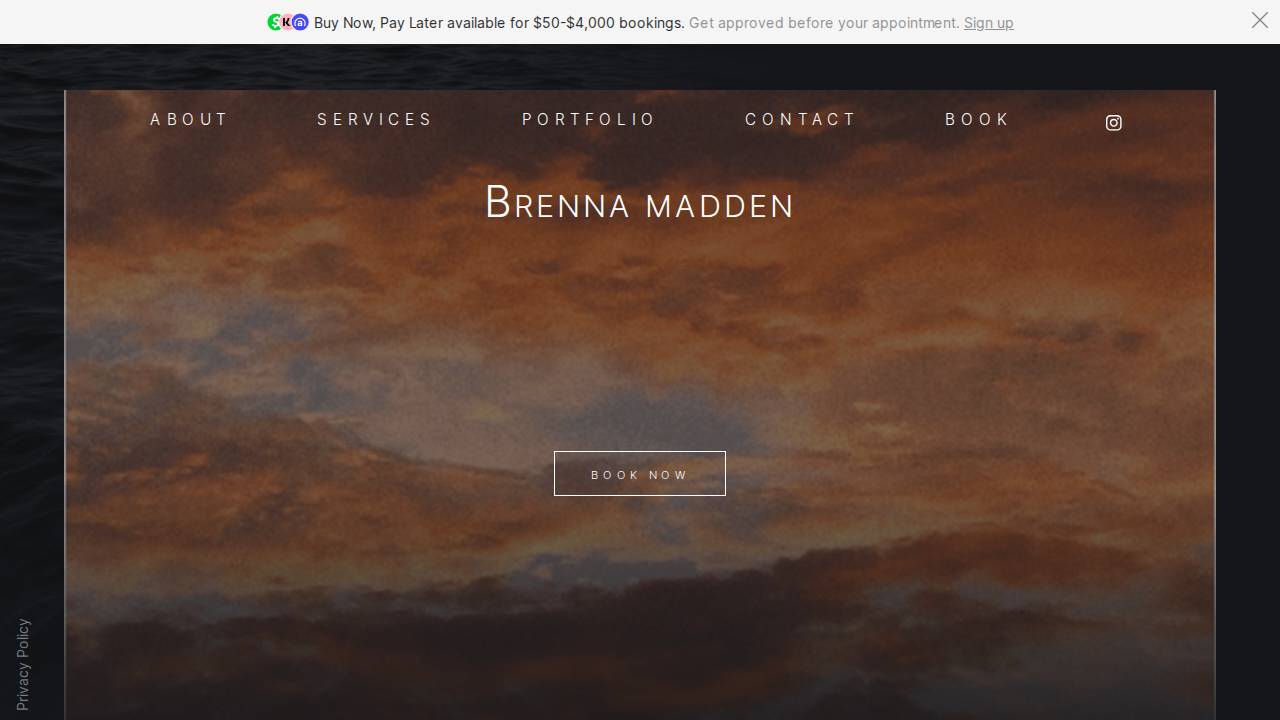
Task: Open the PORTFOLIO gallery
Action: [x=589, y=119]
